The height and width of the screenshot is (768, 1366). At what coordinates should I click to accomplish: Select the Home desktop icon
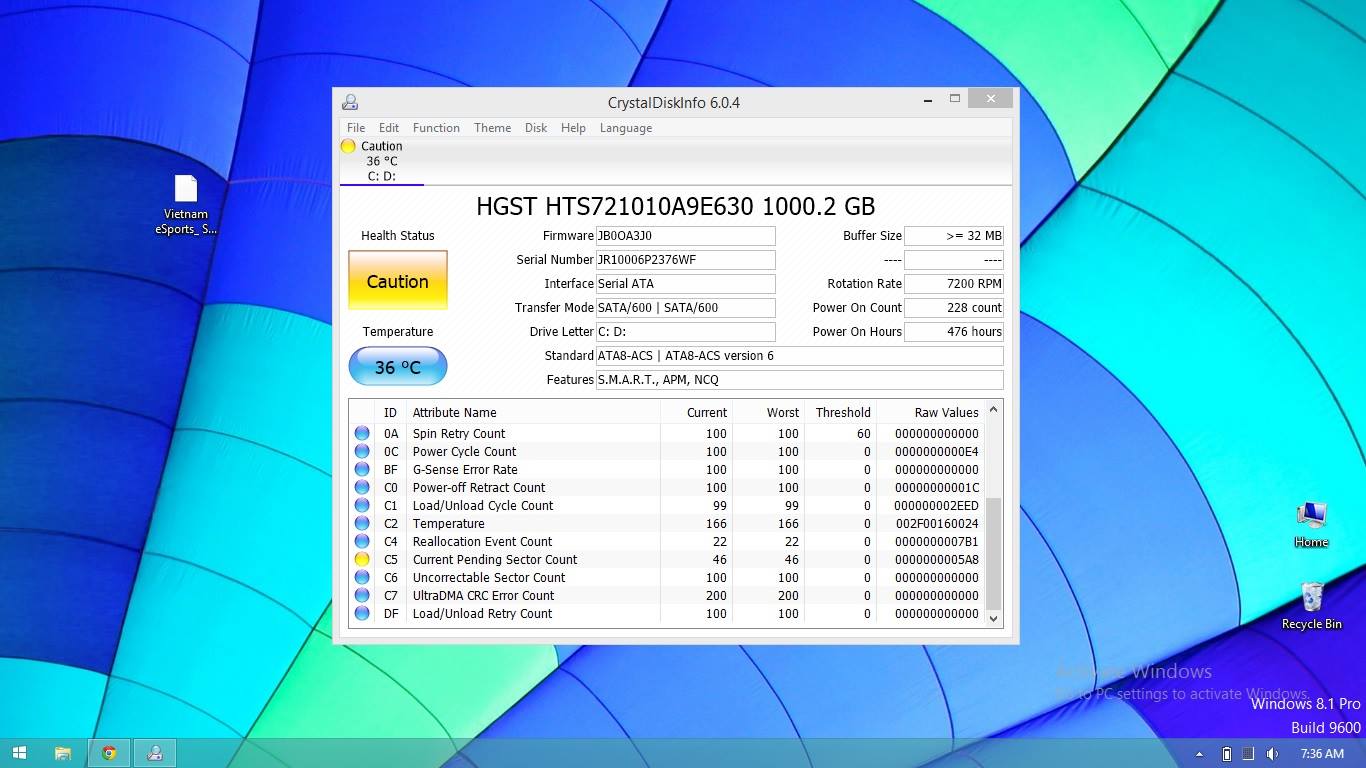coord(1311,524)
